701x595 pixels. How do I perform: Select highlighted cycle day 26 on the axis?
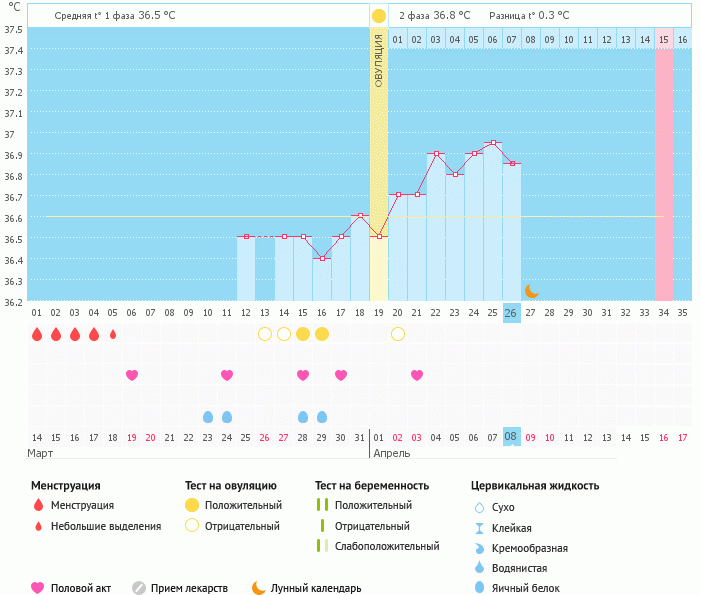pyautogui.click(x=511, y=313)
